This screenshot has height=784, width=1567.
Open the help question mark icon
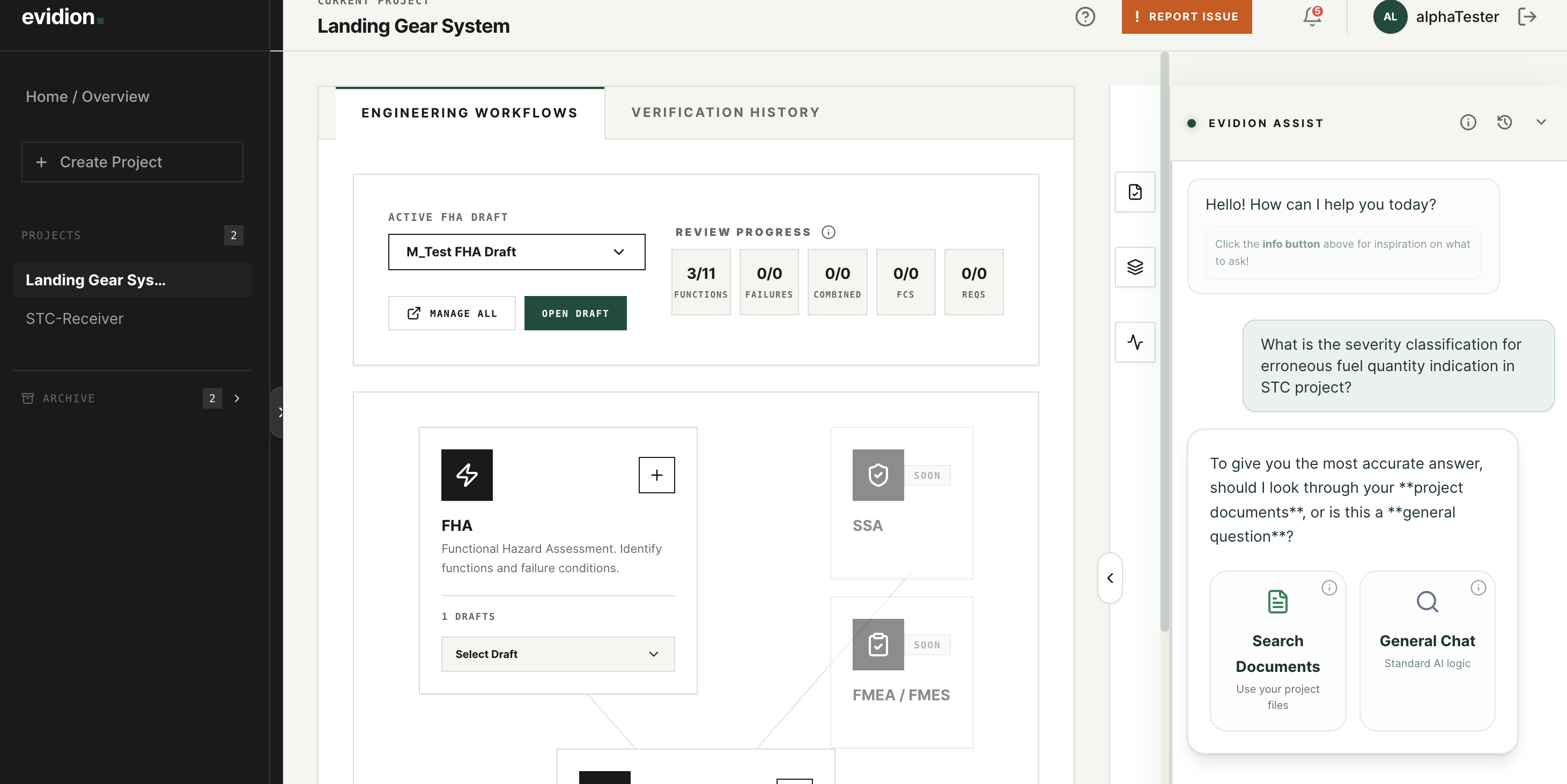1085,17
